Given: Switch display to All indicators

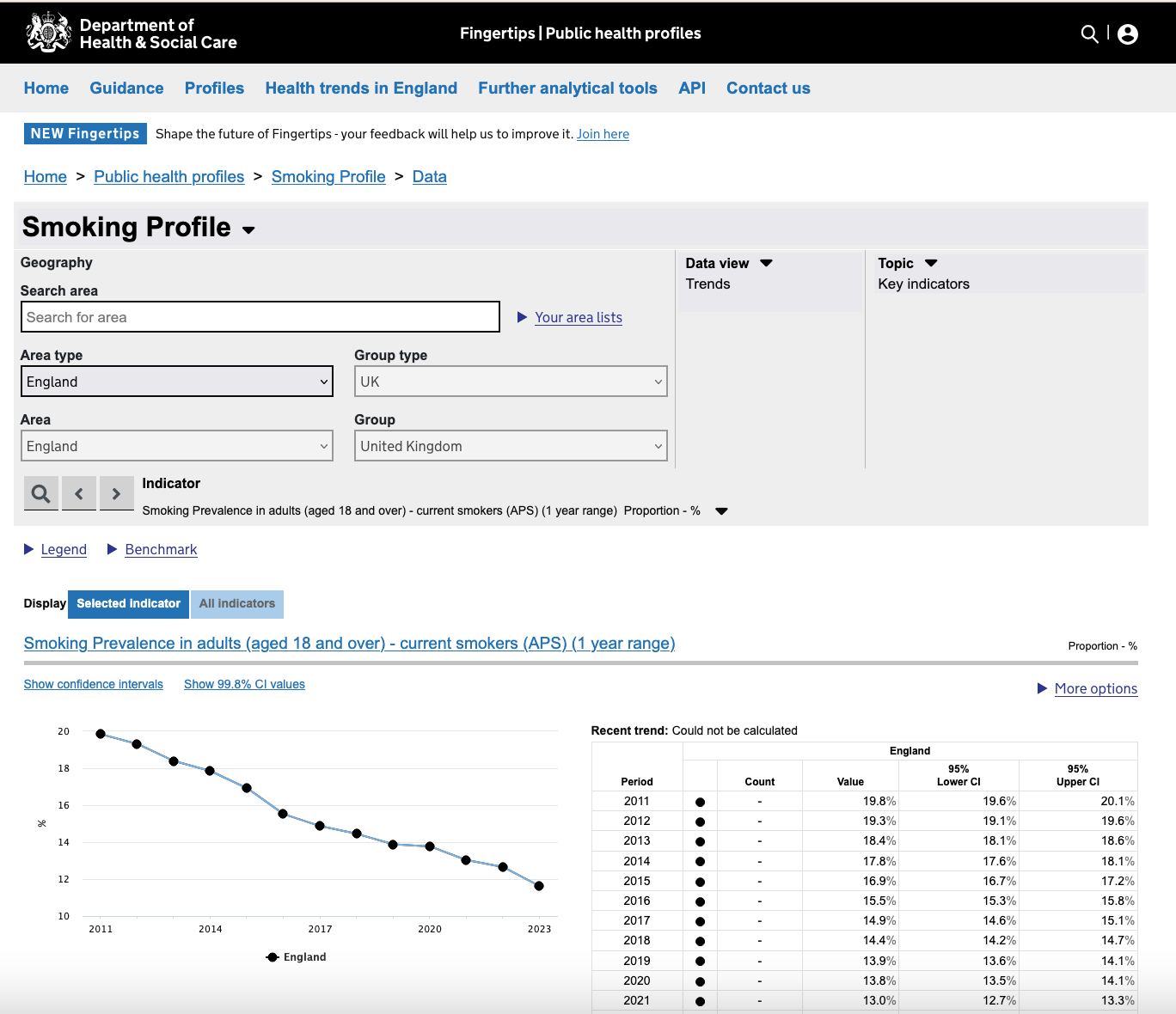Looking at the screenshot, I should pos(236,604).
